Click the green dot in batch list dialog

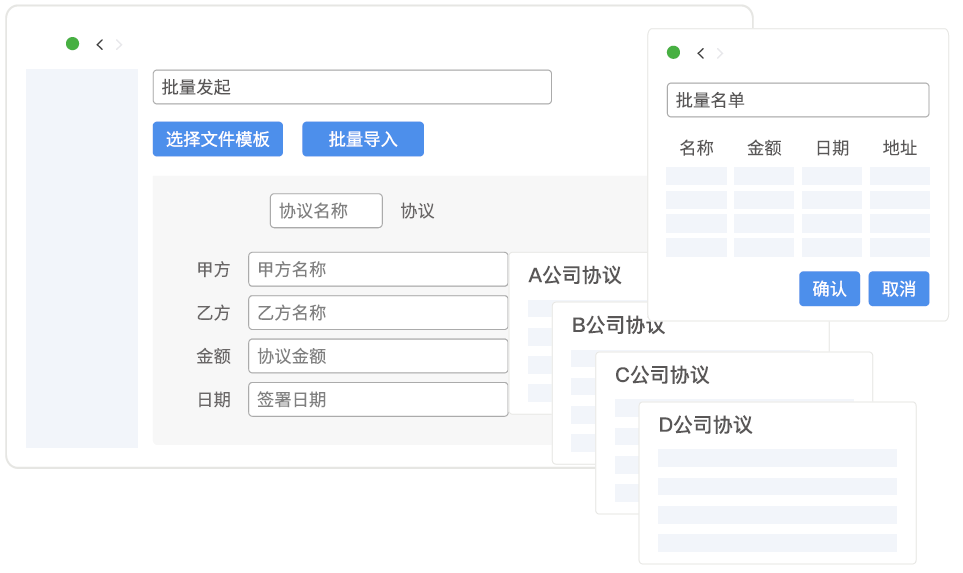673,53
